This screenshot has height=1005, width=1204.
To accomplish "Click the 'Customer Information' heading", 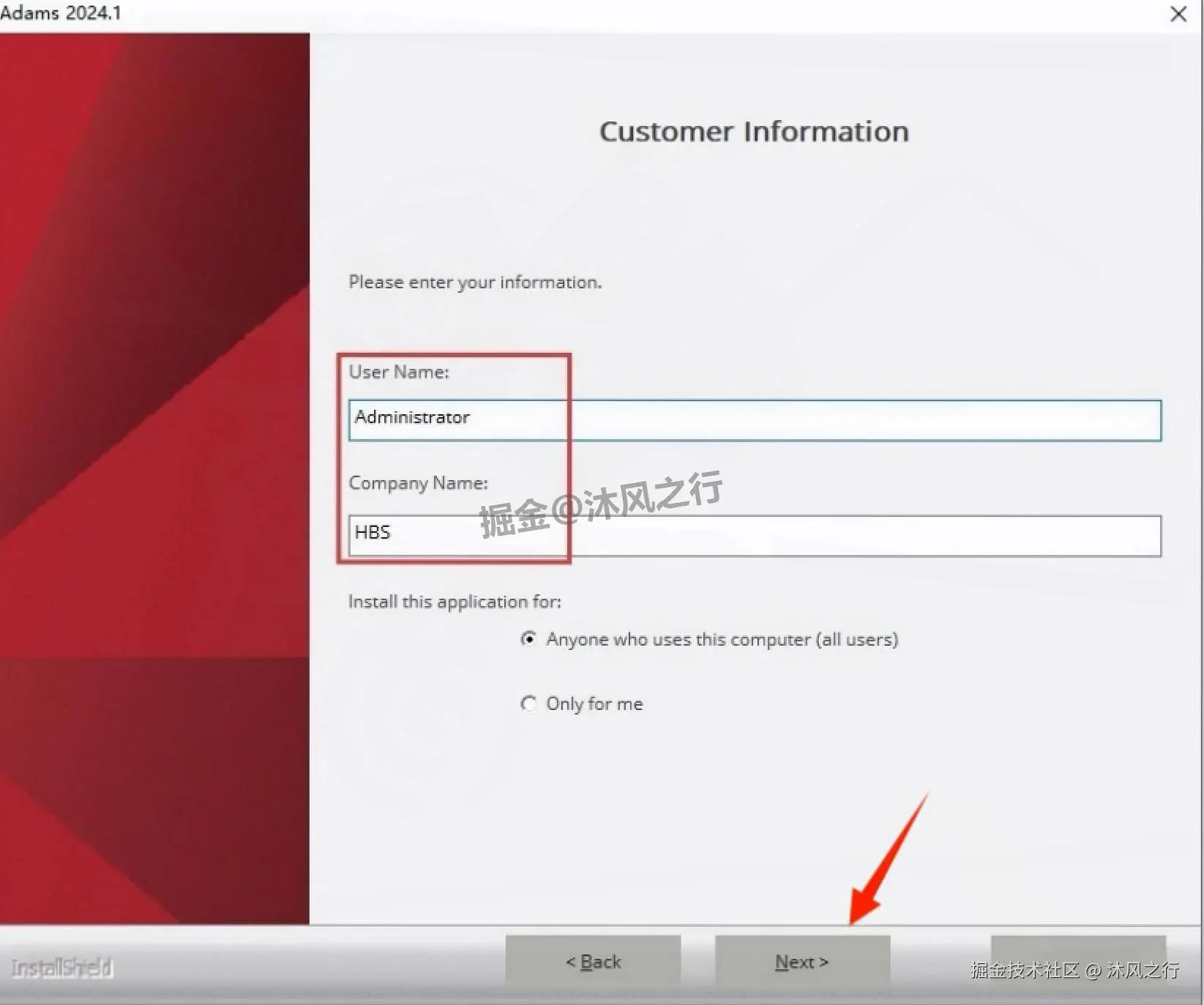I will [754, 132].
